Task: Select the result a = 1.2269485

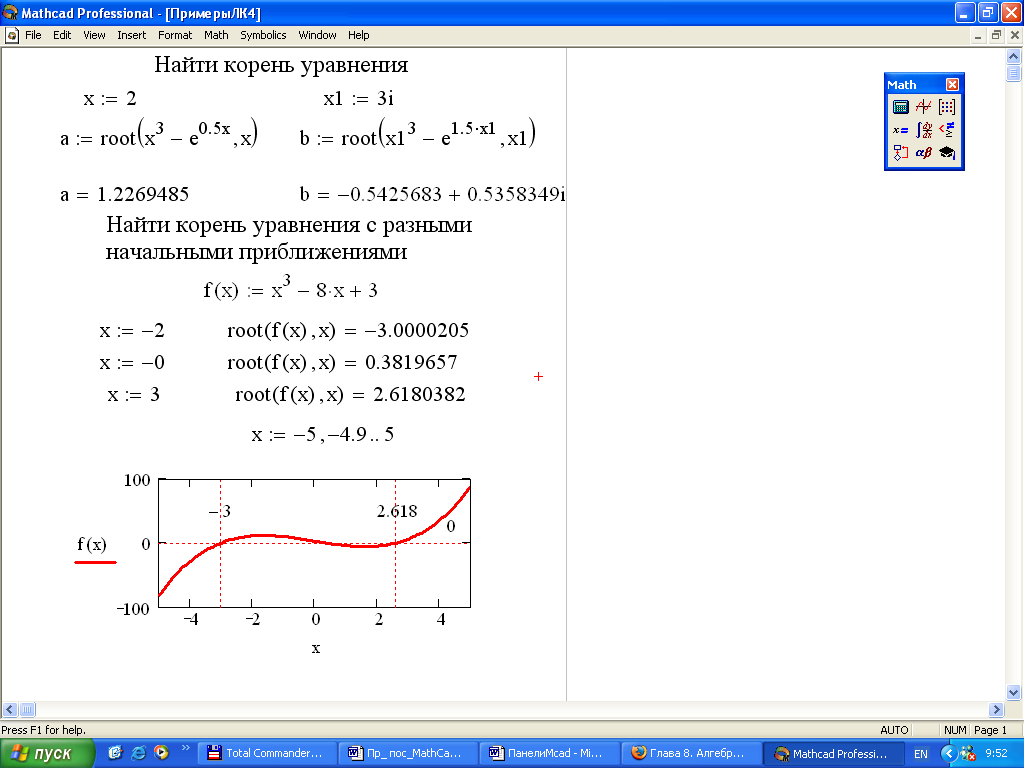Action: (124, 195)
